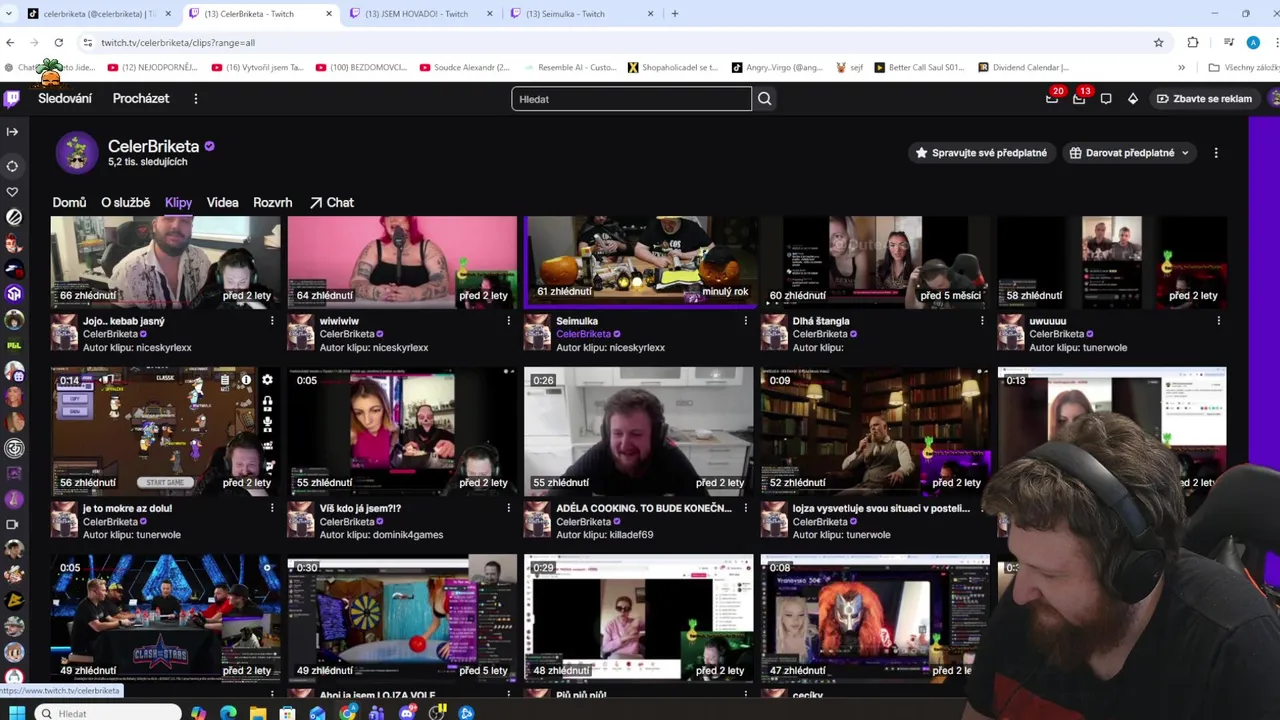
Task: Open the Rozvrh tab
Action: (x=272, y=203)
